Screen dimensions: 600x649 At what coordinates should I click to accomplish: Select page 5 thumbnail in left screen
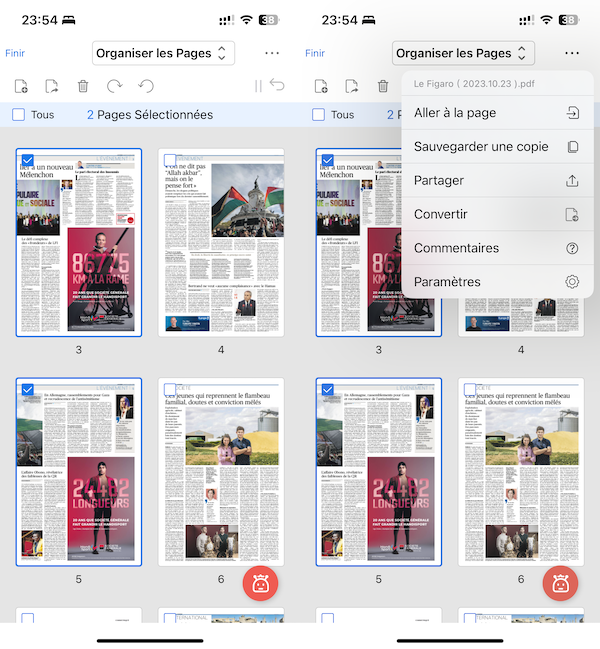point(79,472)
